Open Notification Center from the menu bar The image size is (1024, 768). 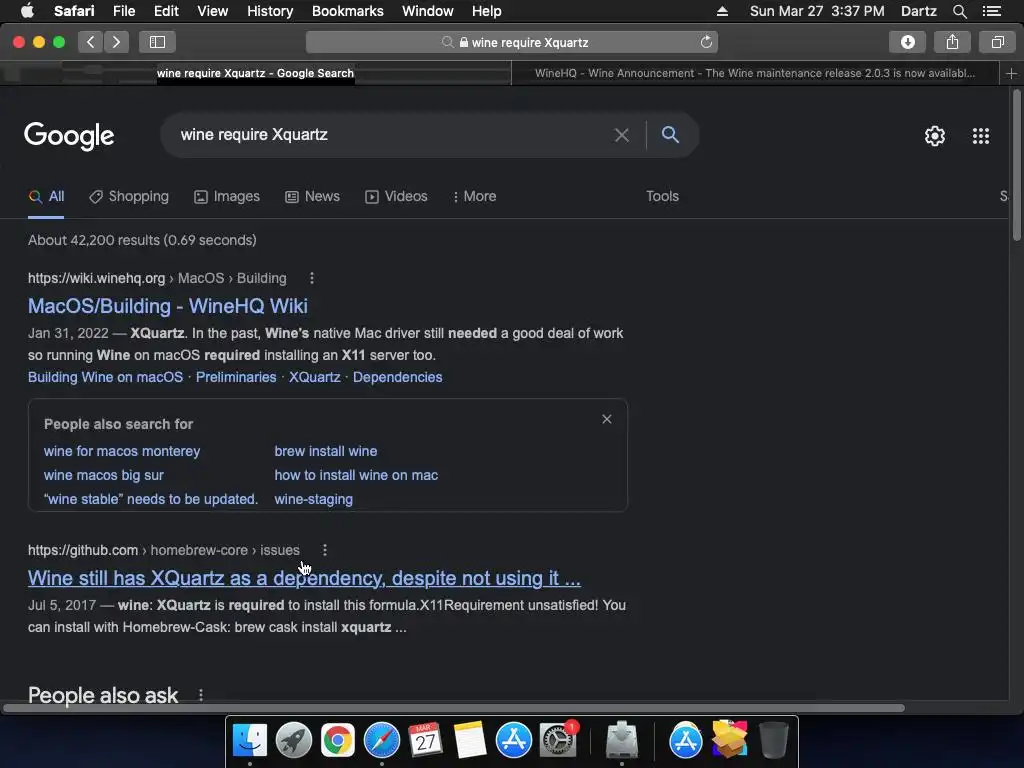point(992,11)
